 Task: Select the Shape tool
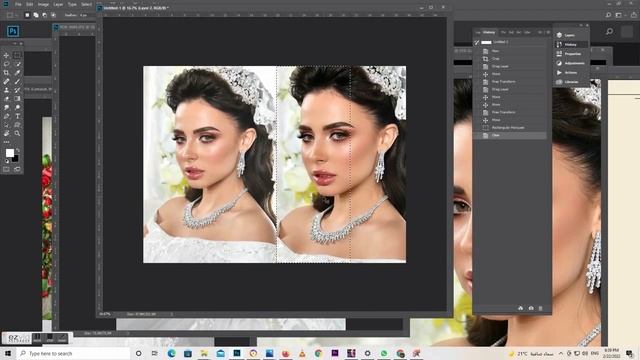click(x=17, y=125)
